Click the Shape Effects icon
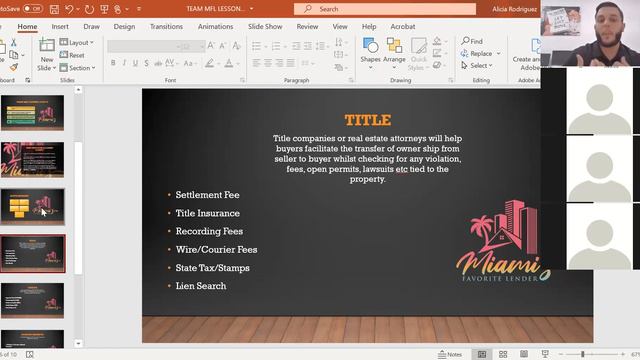This screenshot has height=360, width=640. (x=437, y=65)
